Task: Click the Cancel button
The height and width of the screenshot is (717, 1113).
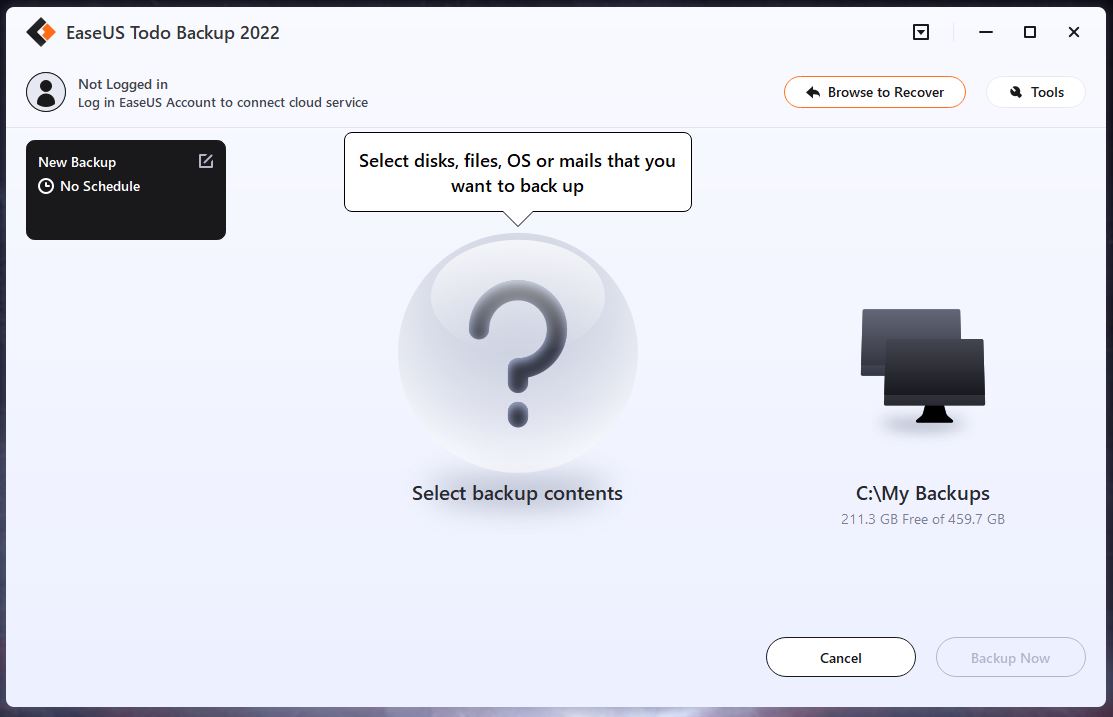Action: pyautogui.click(x=840, y=657)
